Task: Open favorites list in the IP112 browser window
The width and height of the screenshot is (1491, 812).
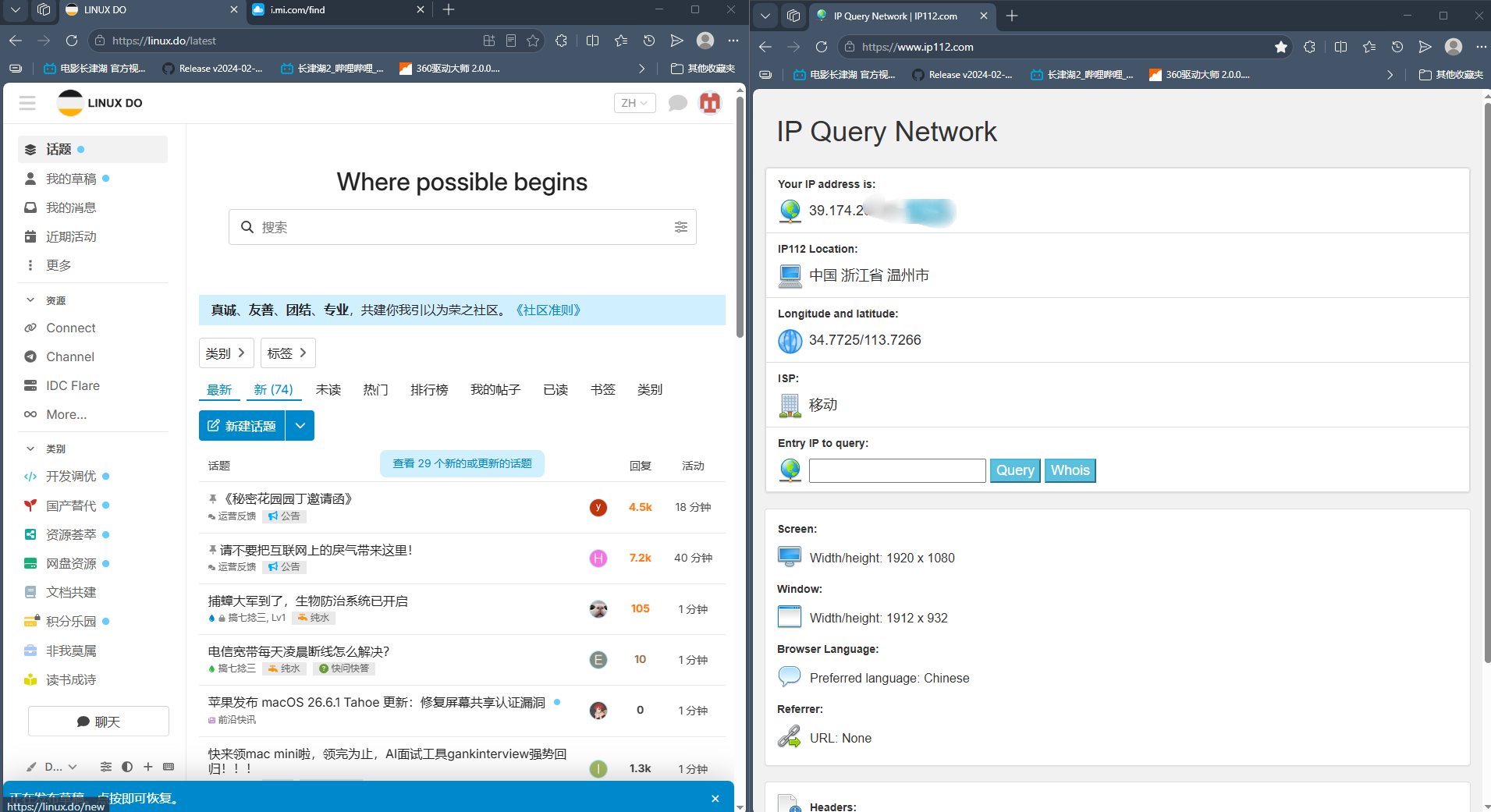Action: pyautogui.click(x=1369, y=47)
